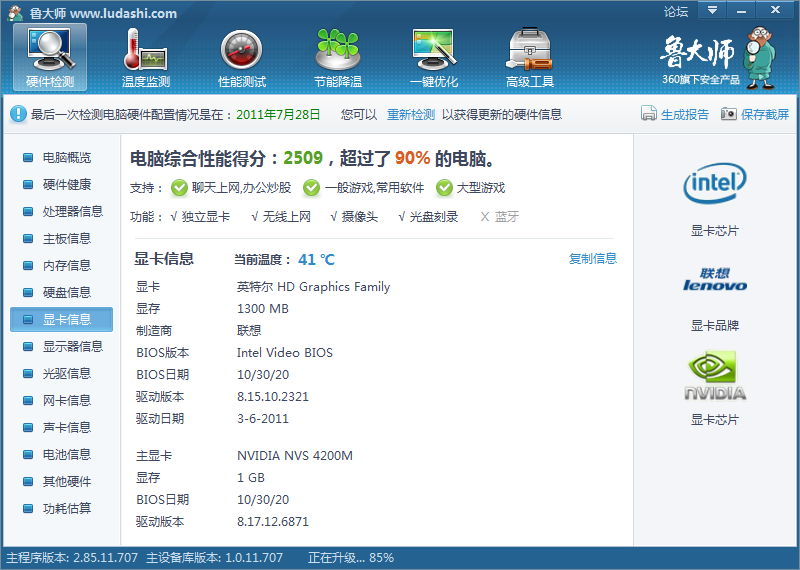Click the Intel 显卡芯片 logo
Screen dimensions: 800x570
coord(714,184)
